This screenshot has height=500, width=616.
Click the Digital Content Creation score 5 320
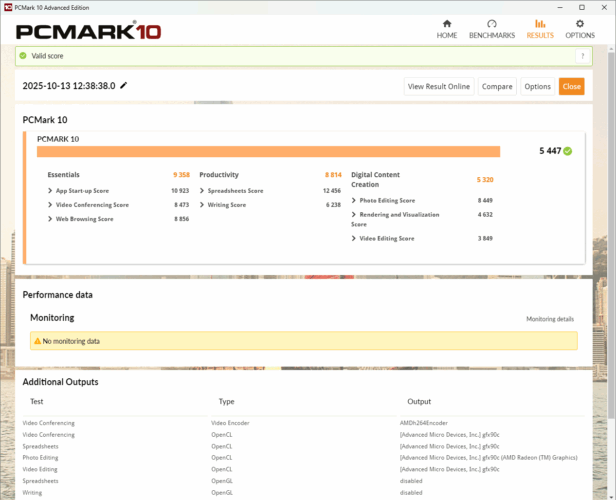point(485,179)
